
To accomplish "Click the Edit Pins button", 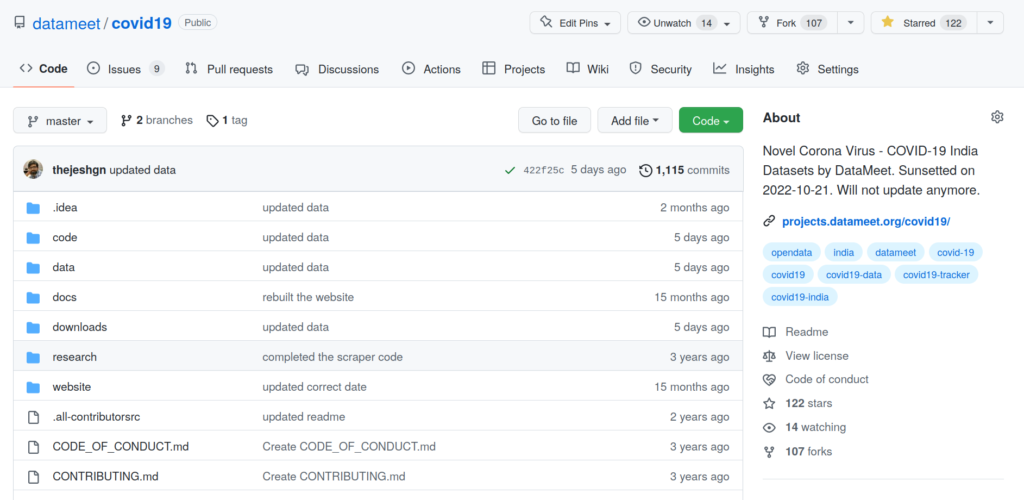I will pyautogui.click(x=575, y=23).
